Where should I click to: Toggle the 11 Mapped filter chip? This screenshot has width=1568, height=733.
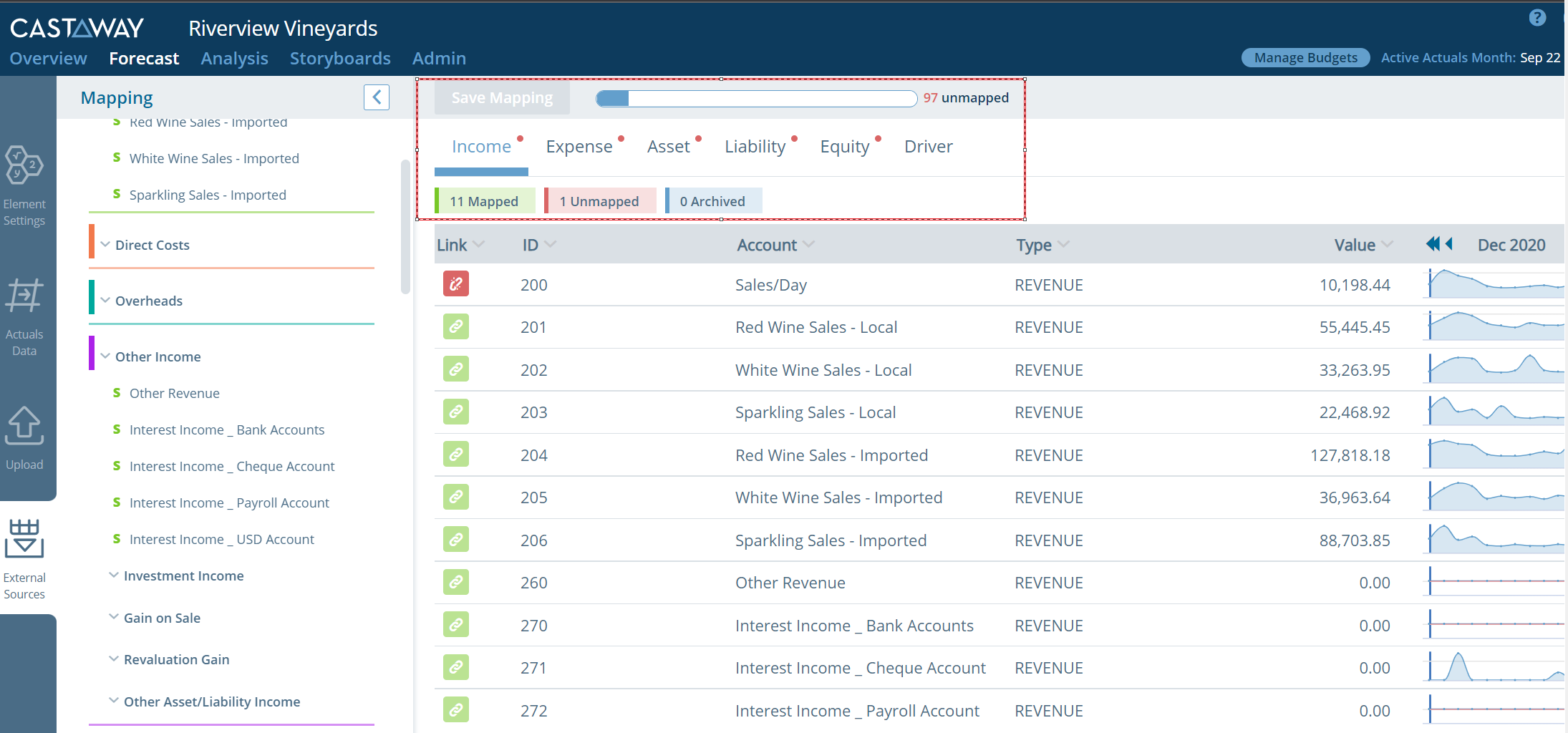coord(483,200)
